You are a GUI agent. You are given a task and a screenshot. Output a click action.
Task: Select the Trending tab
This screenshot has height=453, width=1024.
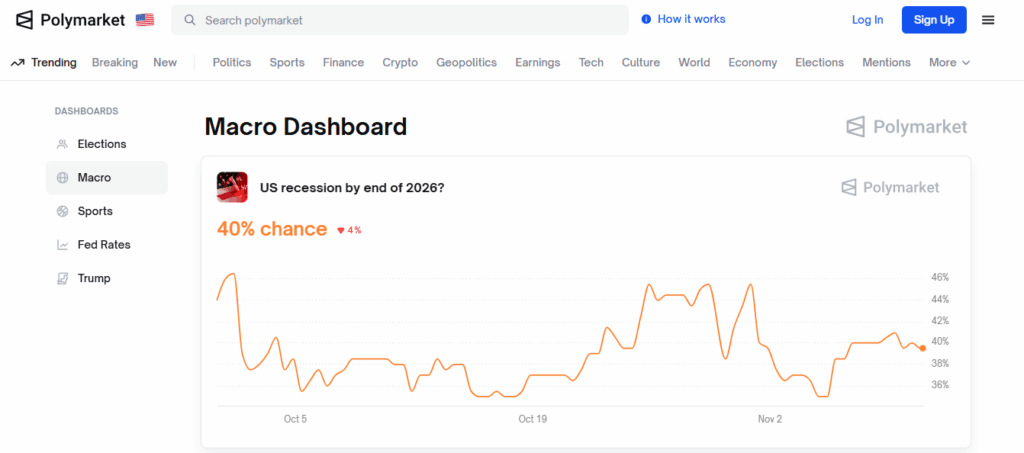click(x=44, y=62)
